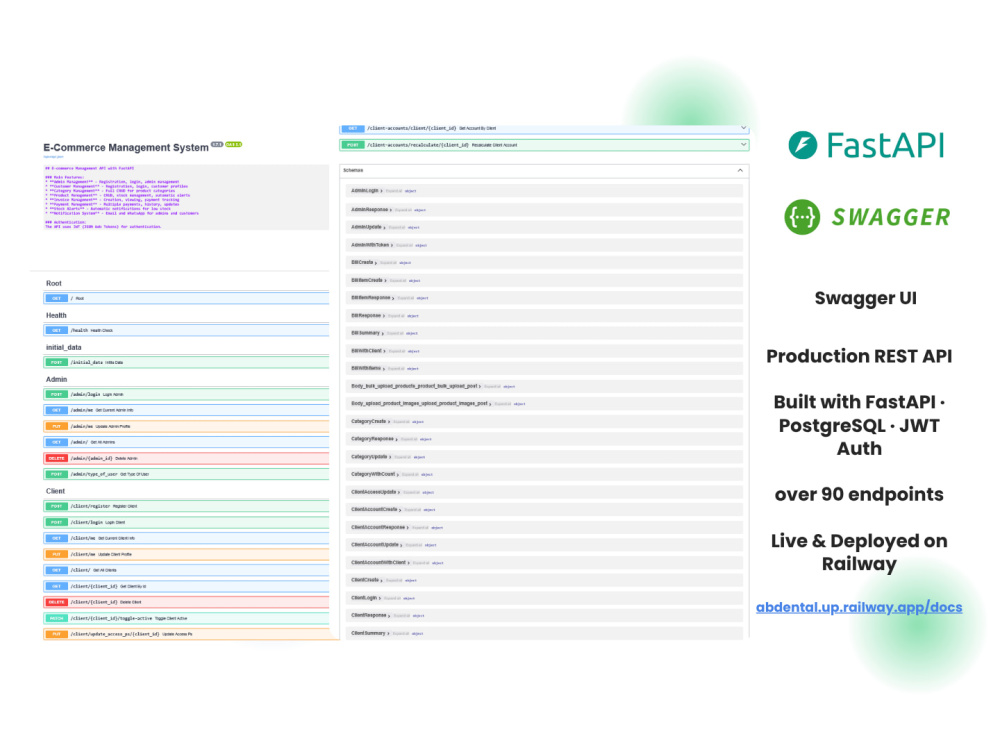Collapse the Schemas section with its arrow

pos(740,170)
